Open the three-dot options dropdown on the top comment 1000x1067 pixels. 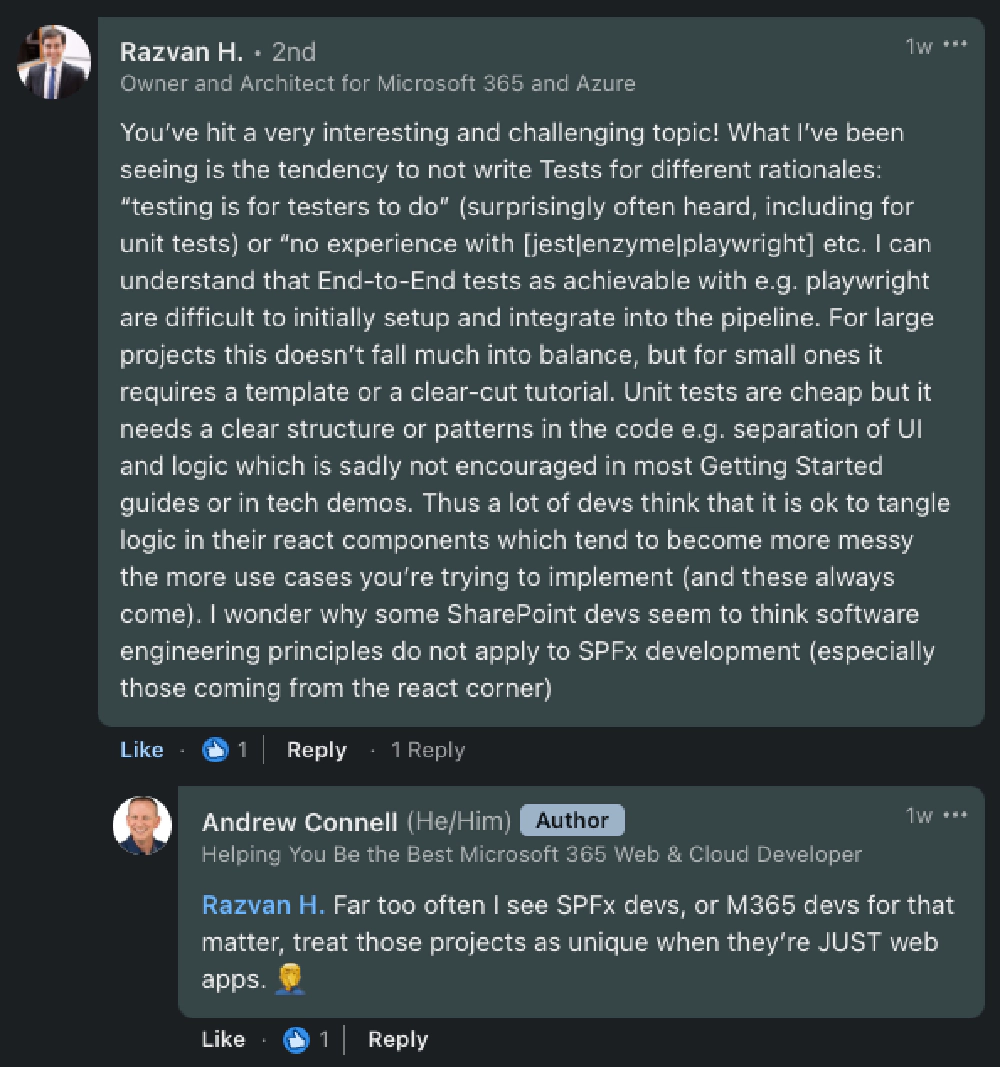[956, 44]
